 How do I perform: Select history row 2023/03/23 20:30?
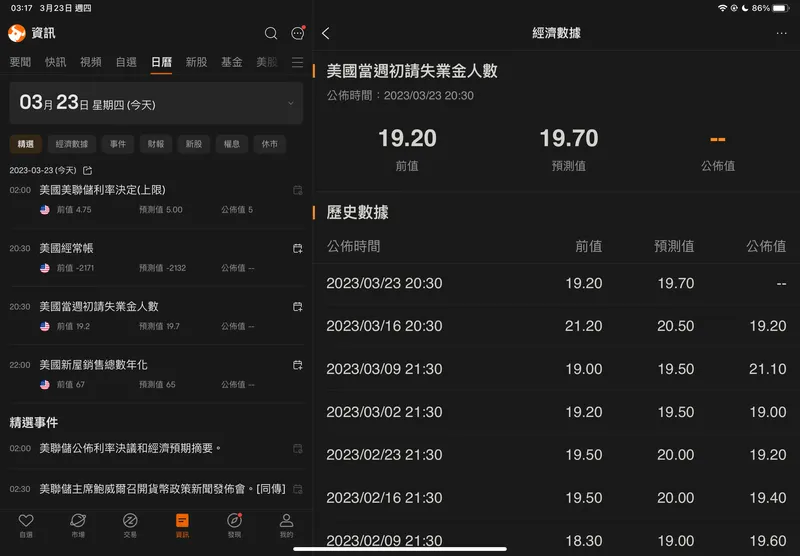(x=556, y=284)
